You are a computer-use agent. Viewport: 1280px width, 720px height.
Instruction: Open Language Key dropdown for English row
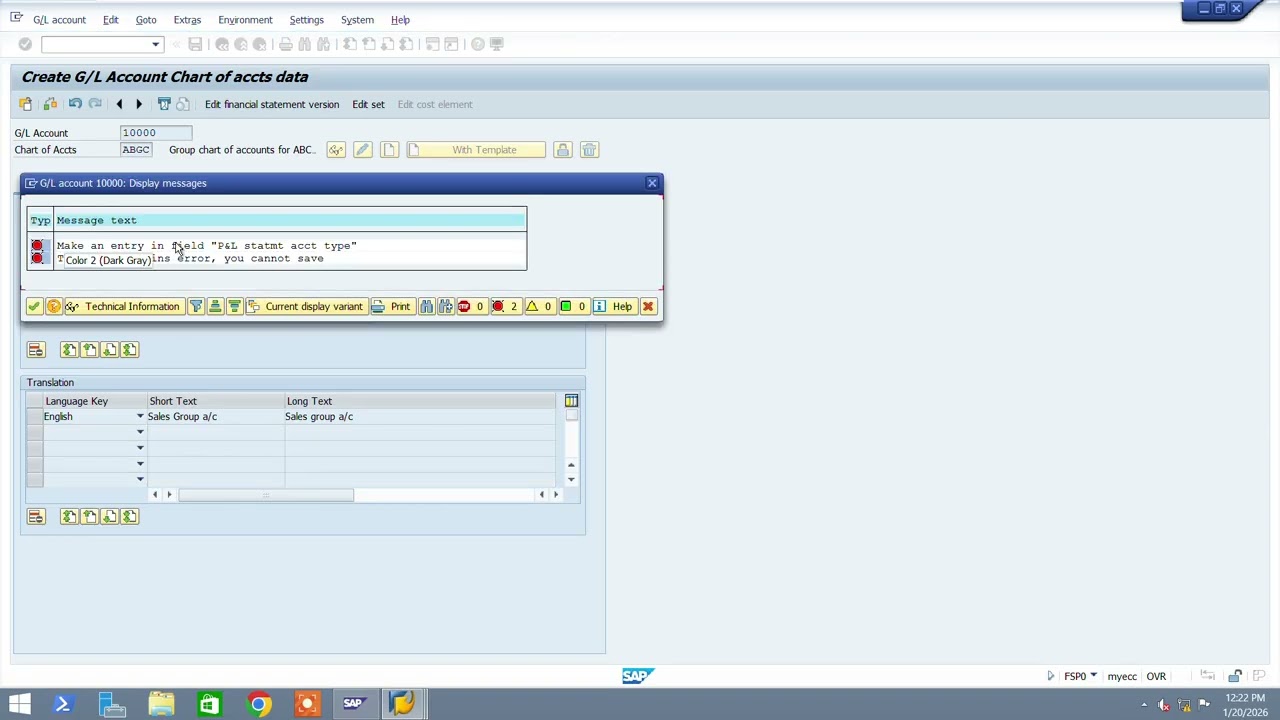(140, 417)
